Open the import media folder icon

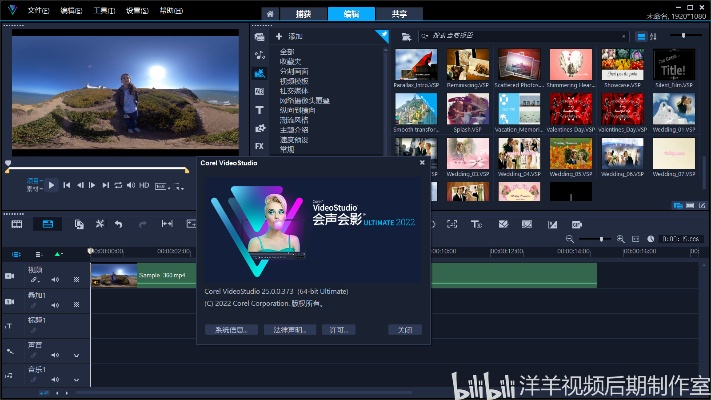[x=405, y=36]
